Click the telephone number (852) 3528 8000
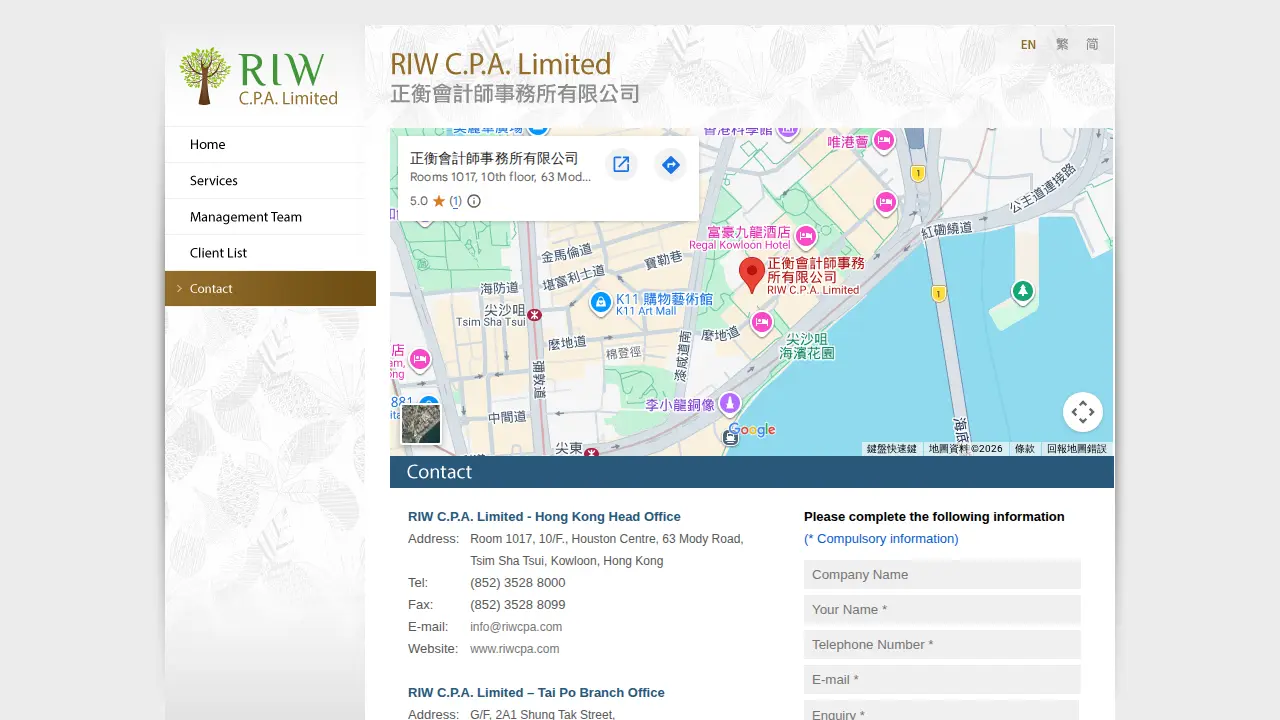Viewport: 1280px width, 720px height. point(518,583)
